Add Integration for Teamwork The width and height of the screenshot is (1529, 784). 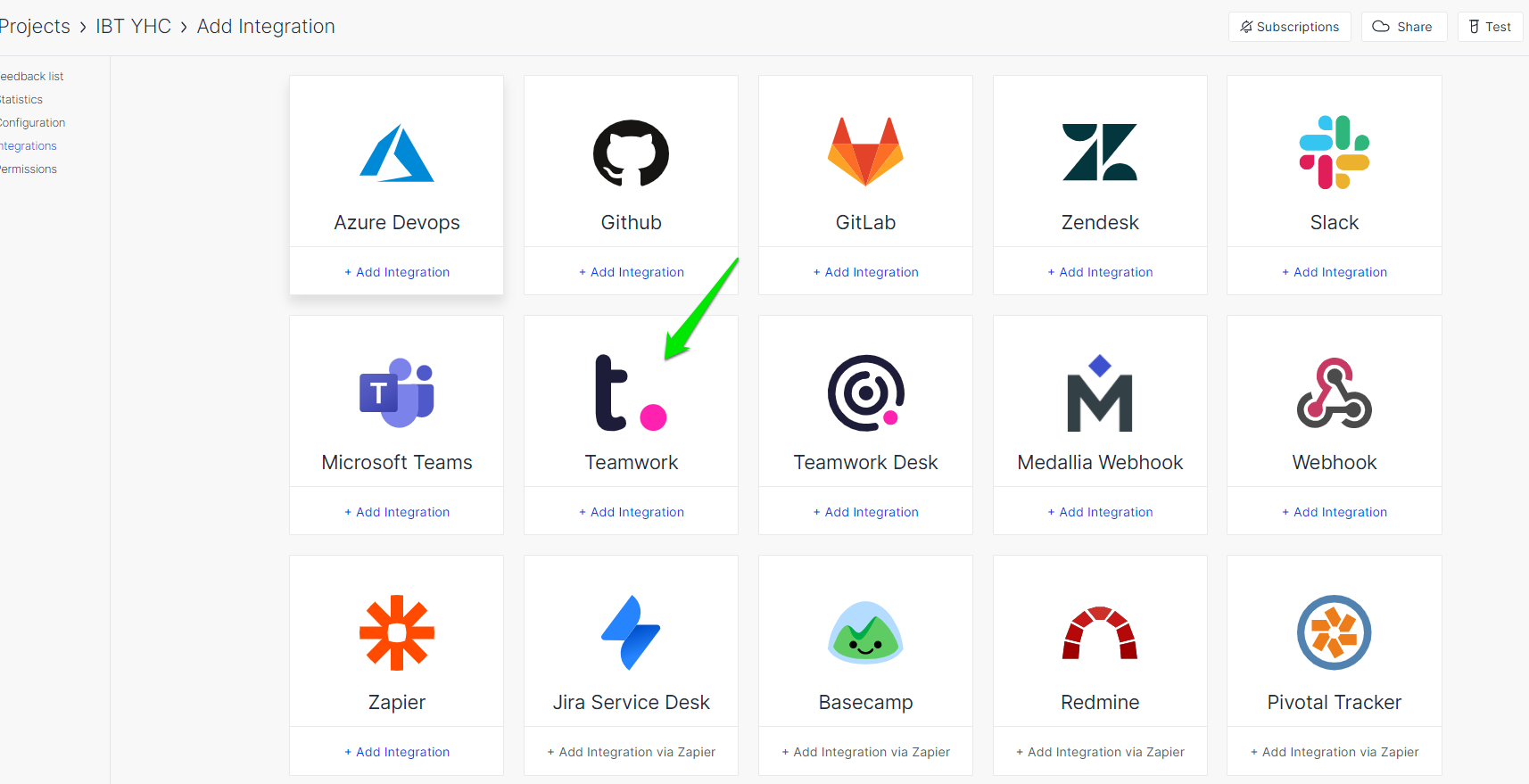632,512
